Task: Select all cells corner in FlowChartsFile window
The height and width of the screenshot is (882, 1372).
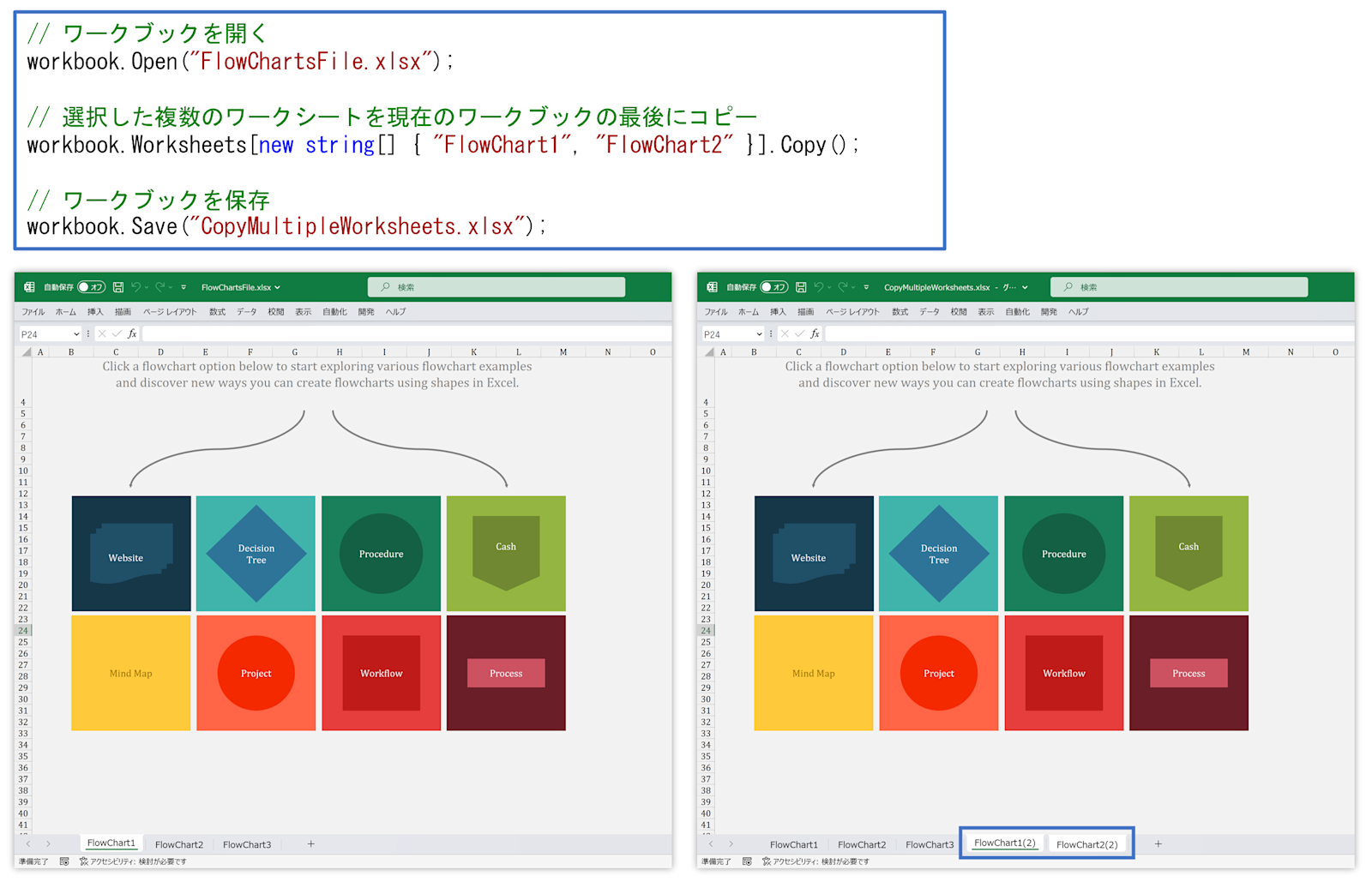Action: (27, 352)
